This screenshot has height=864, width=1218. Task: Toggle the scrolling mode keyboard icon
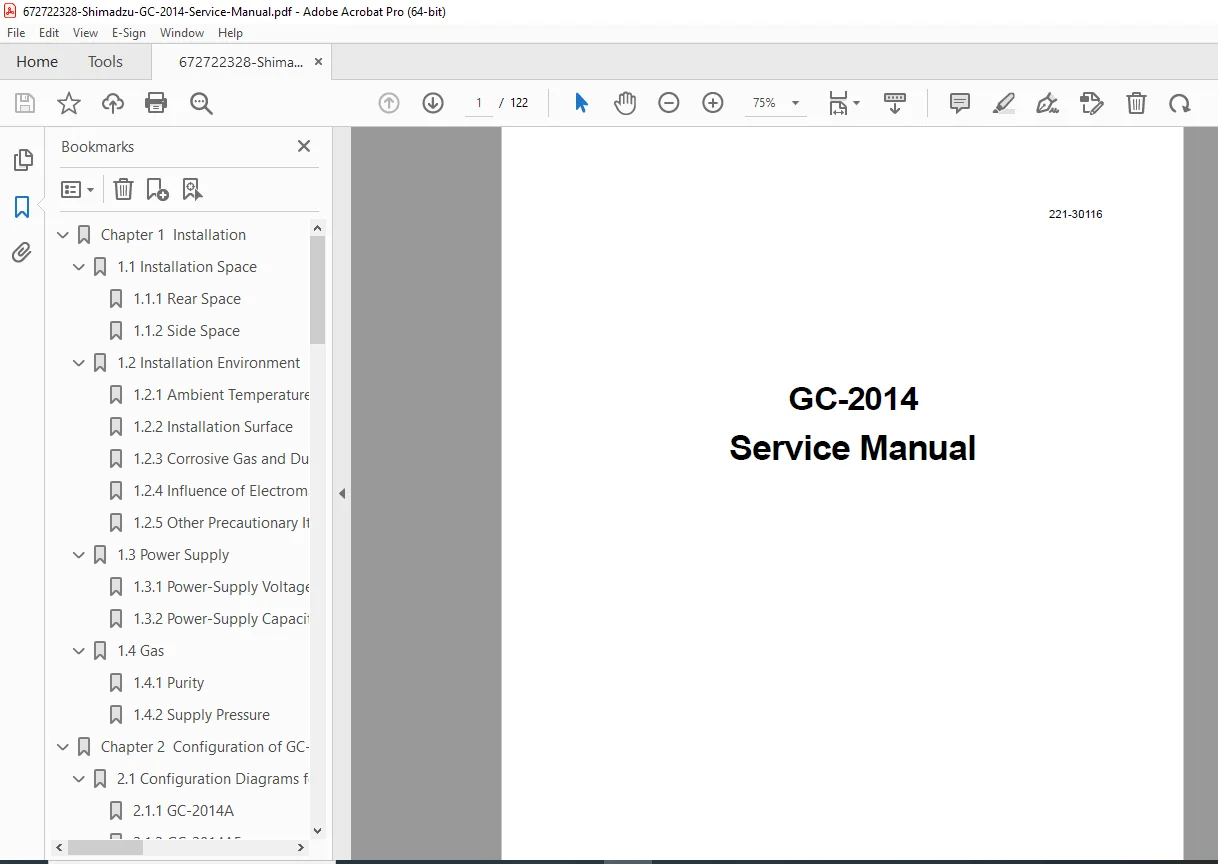pos(895,103)
